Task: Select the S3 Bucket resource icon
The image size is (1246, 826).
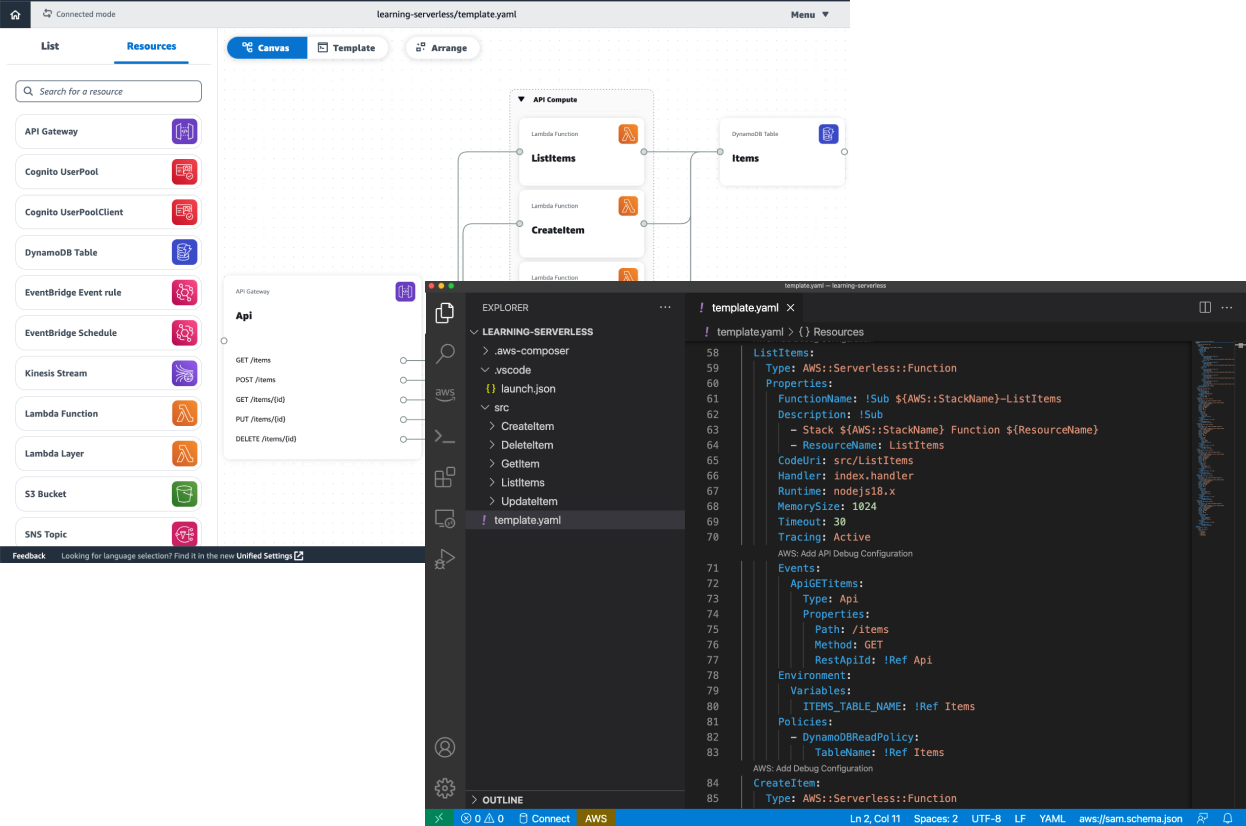Action: coord(184,494)
